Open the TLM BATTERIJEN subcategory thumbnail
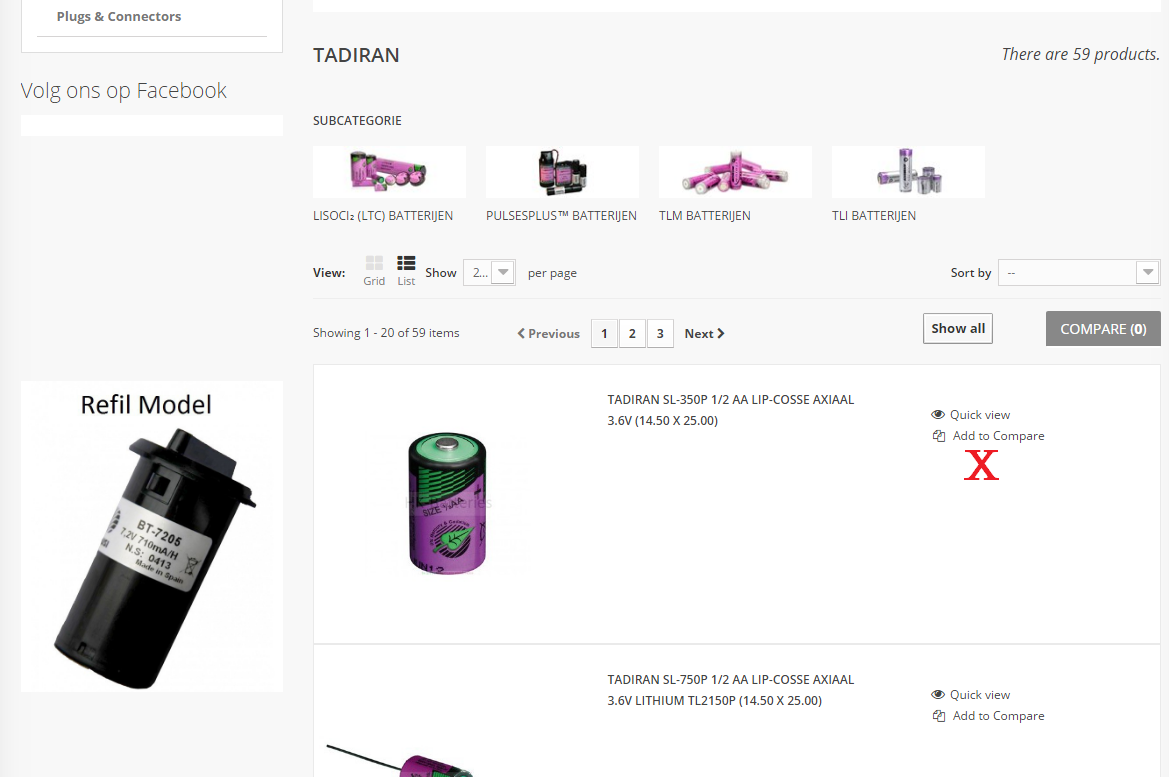This screenshot has width=1169, height=777. pyautogui.click(x=735, y=172)
